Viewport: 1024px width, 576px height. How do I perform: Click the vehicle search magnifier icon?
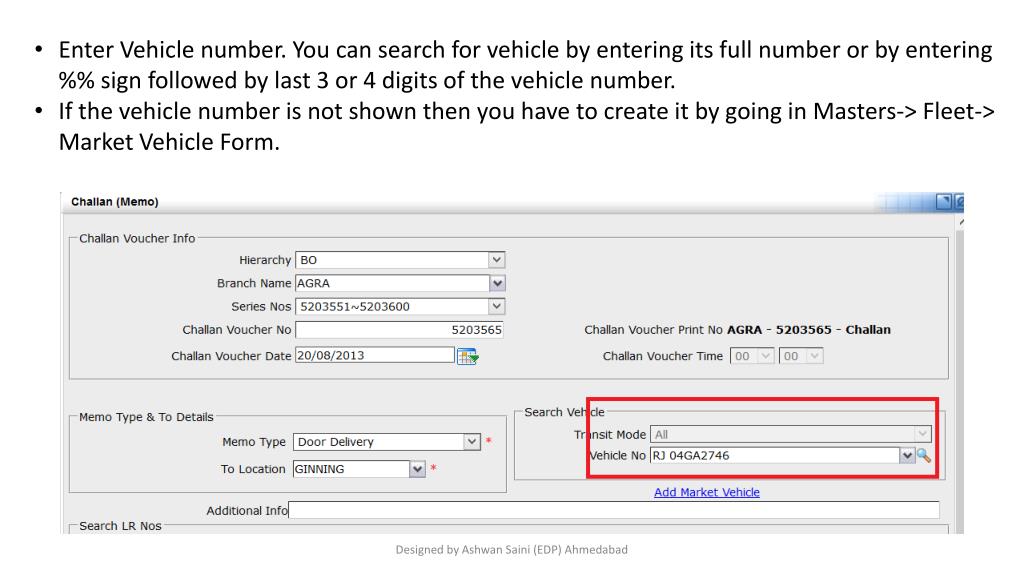(923, 456)
